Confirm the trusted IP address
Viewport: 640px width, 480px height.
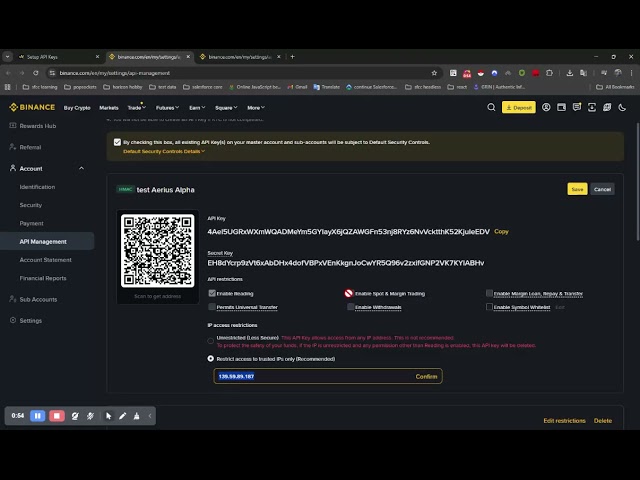pyautogui.click(x=426, y=376)
